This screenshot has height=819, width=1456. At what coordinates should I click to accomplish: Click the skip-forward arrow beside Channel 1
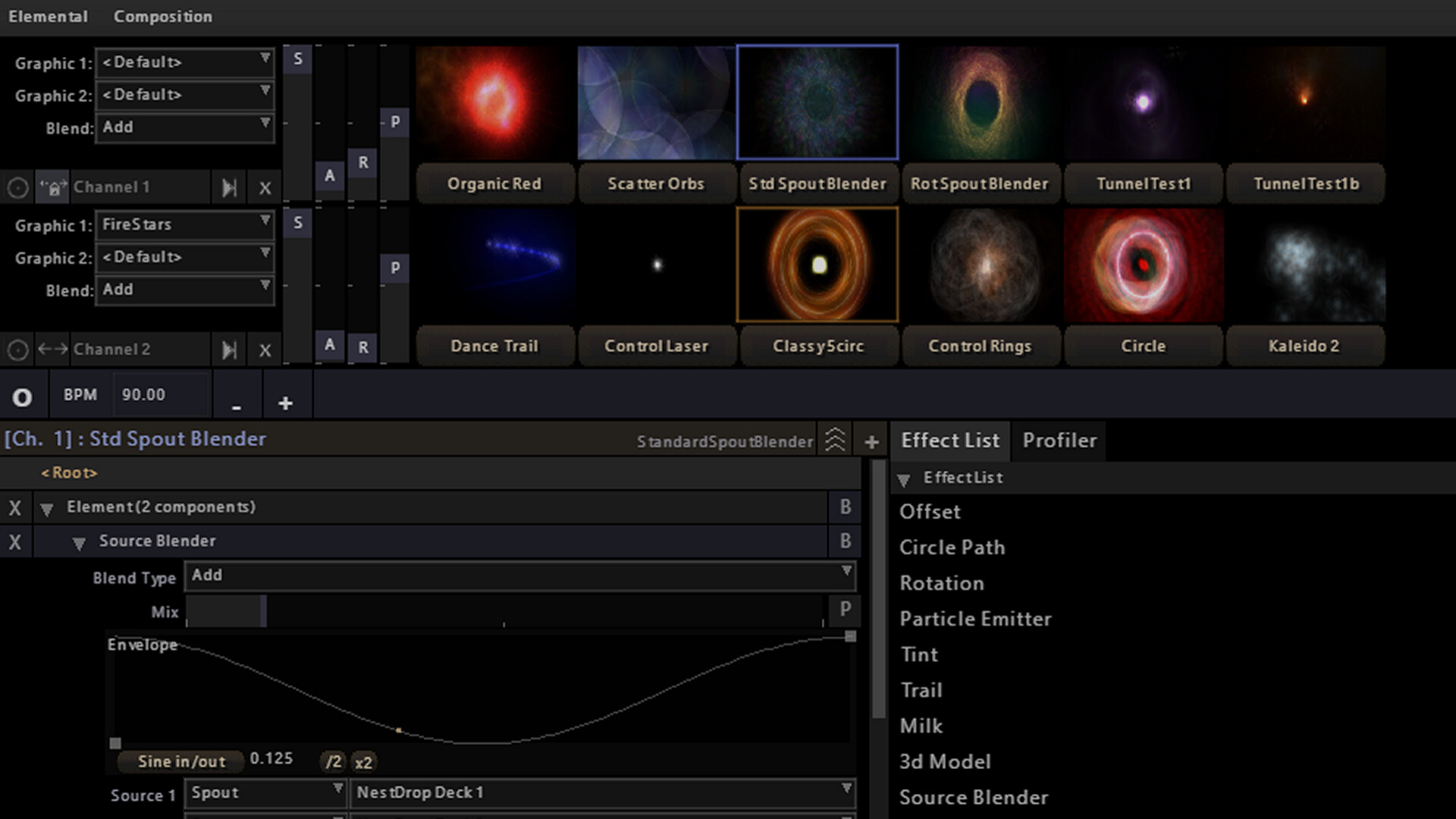pos(229,187)
